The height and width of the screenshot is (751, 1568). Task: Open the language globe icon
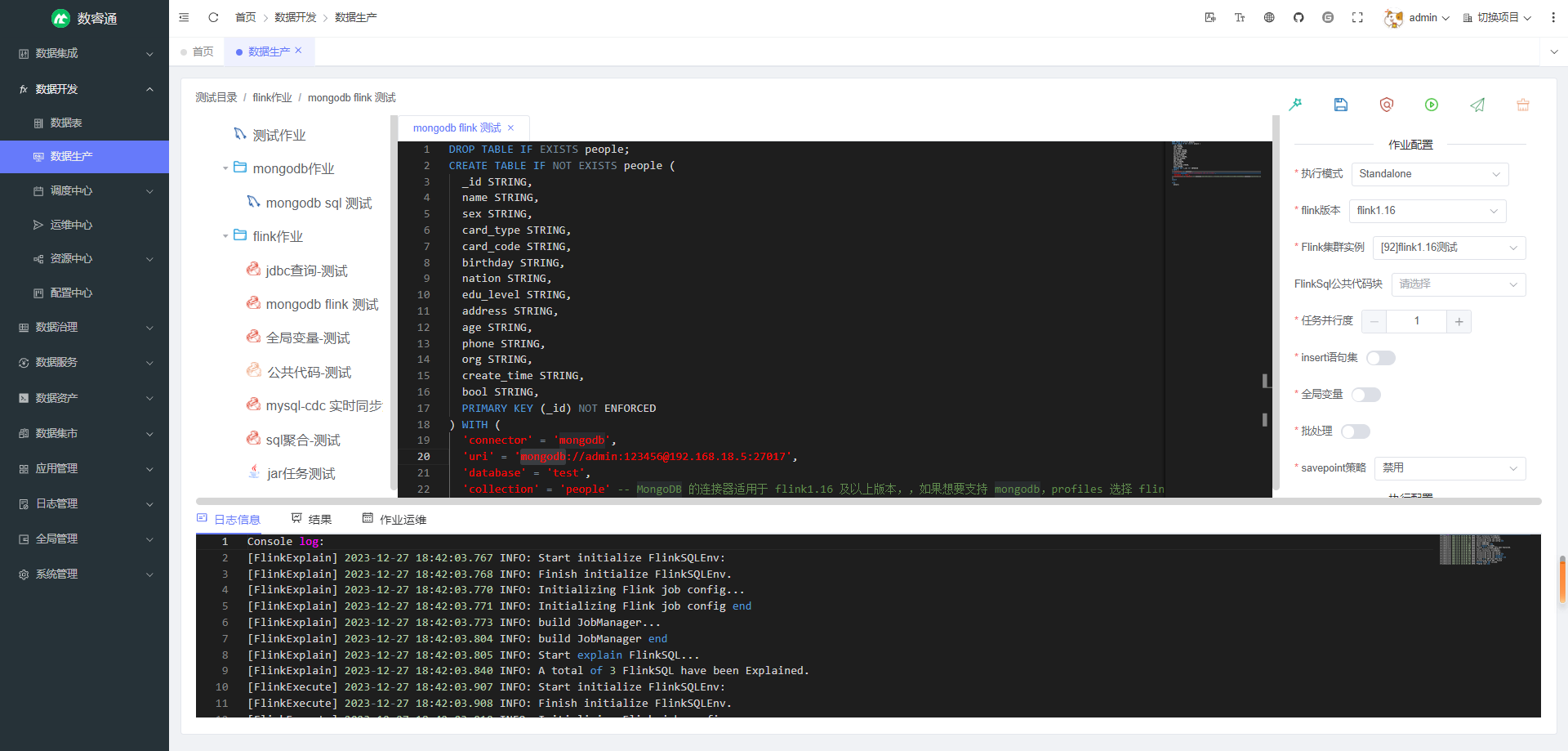point(1269,17)
